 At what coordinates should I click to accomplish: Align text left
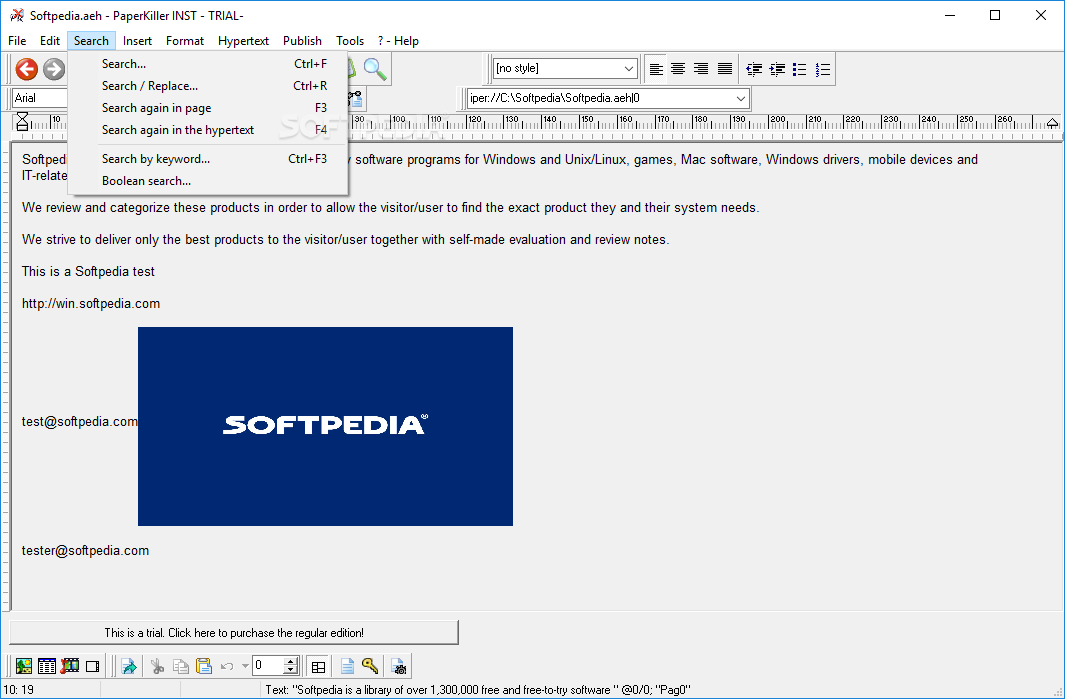pos(656,69)
